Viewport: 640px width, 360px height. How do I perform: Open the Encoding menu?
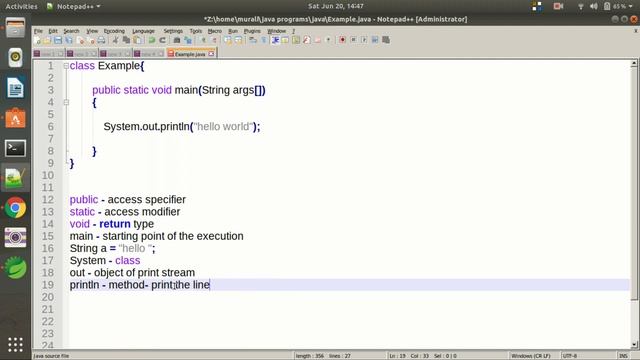coord(114,31)
